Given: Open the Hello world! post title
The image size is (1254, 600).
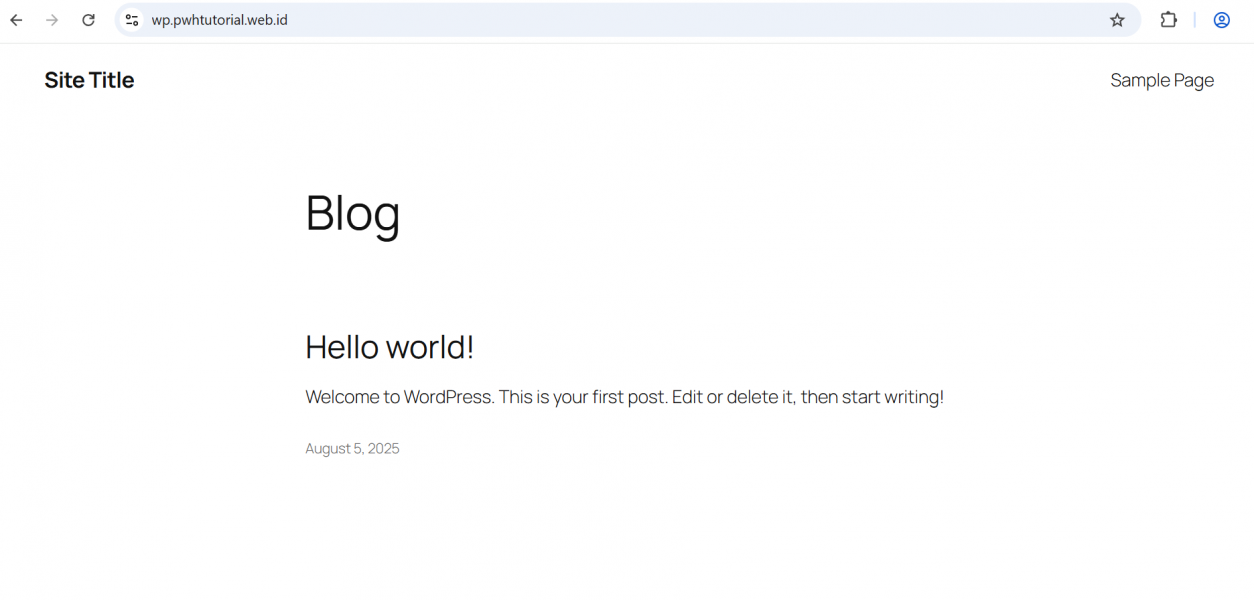Looking at the screenshot, I should point(389,347).
